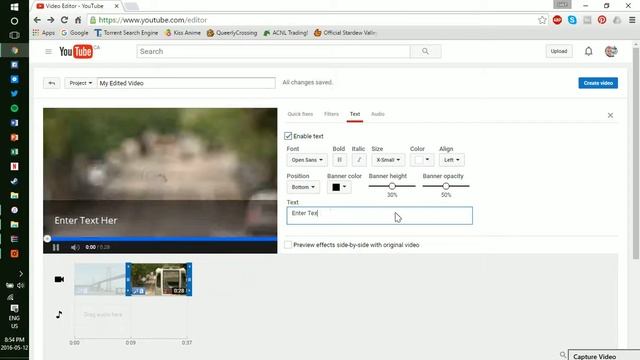
Task: Select the Video Editor browser tab
Action: [x=77, y=6]
